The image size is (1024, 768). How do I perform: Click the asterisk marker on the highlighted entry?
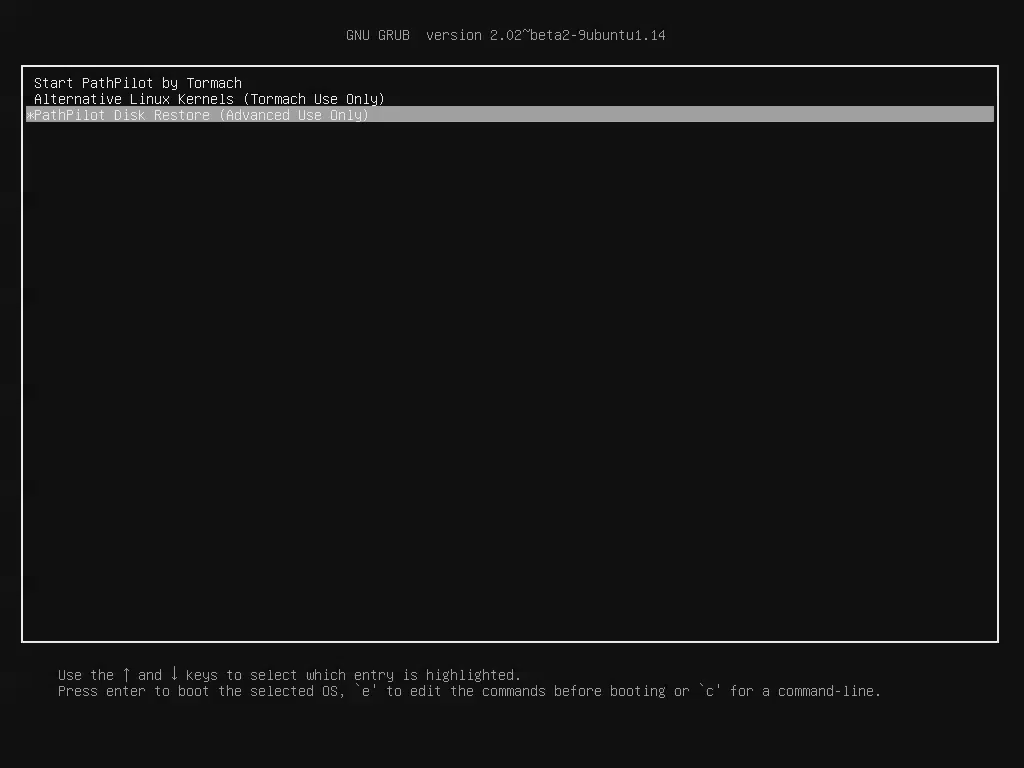point(28,115)
